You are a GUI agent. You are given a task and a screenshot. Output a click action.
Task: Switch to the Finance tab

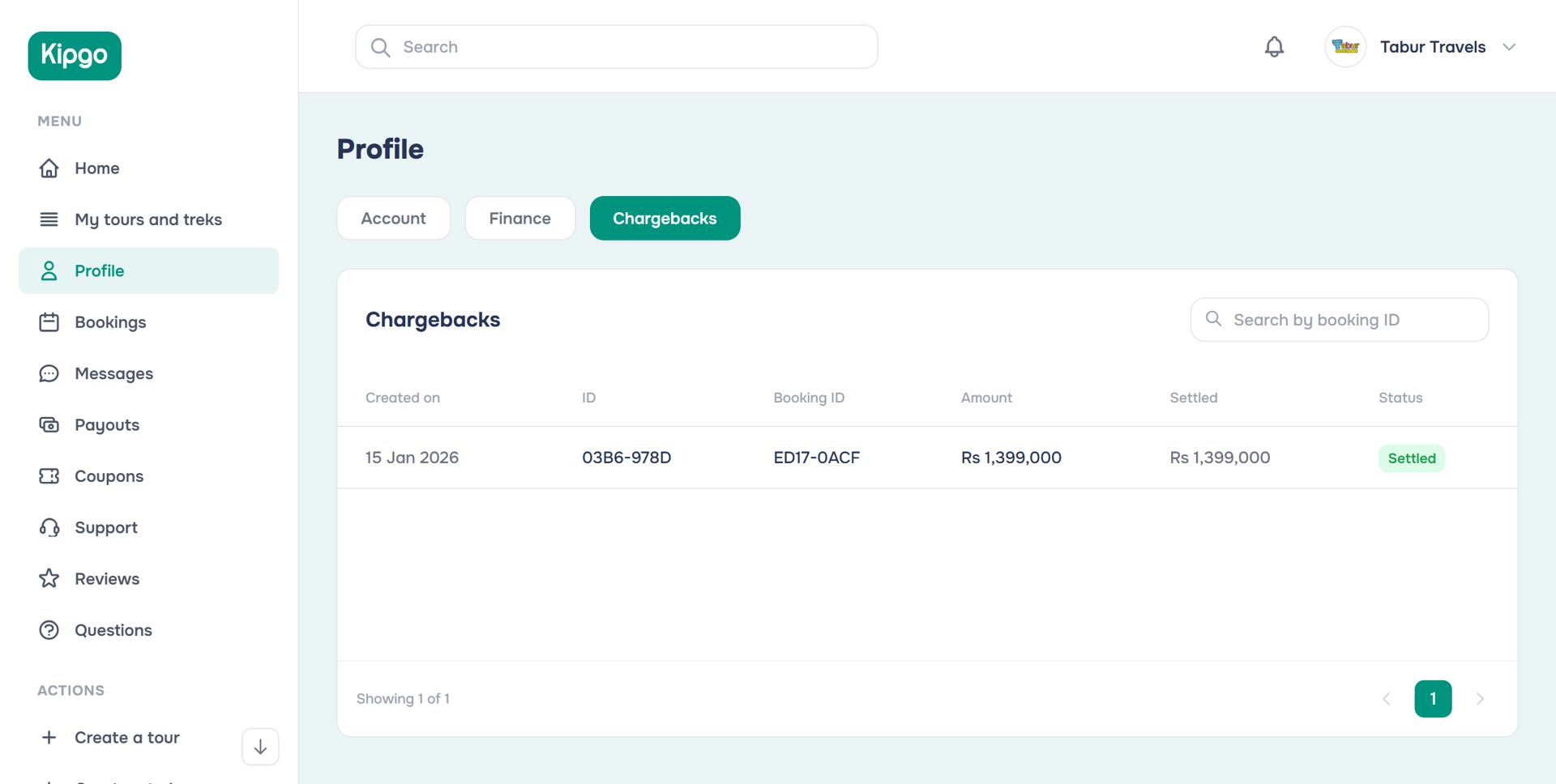point(519,218)
